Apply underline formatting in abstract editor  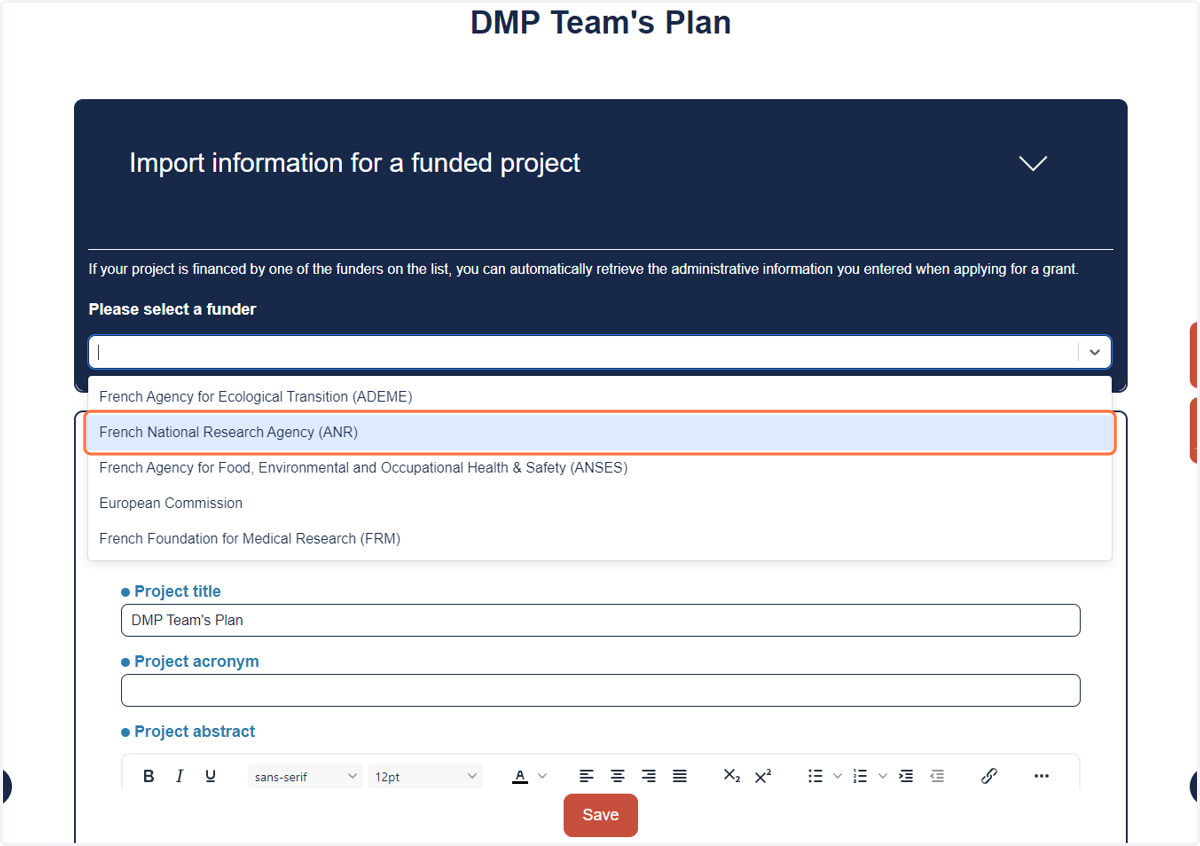210,776
